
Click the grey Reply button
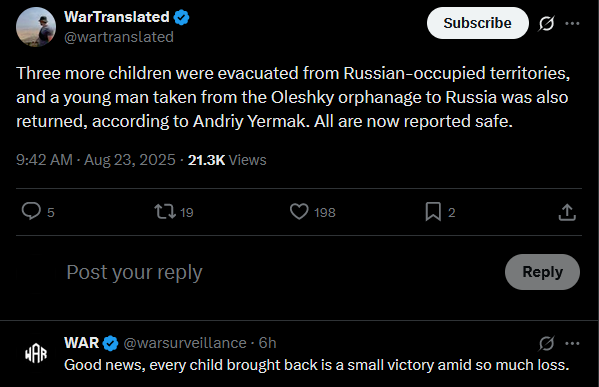[x=542, y=272]
